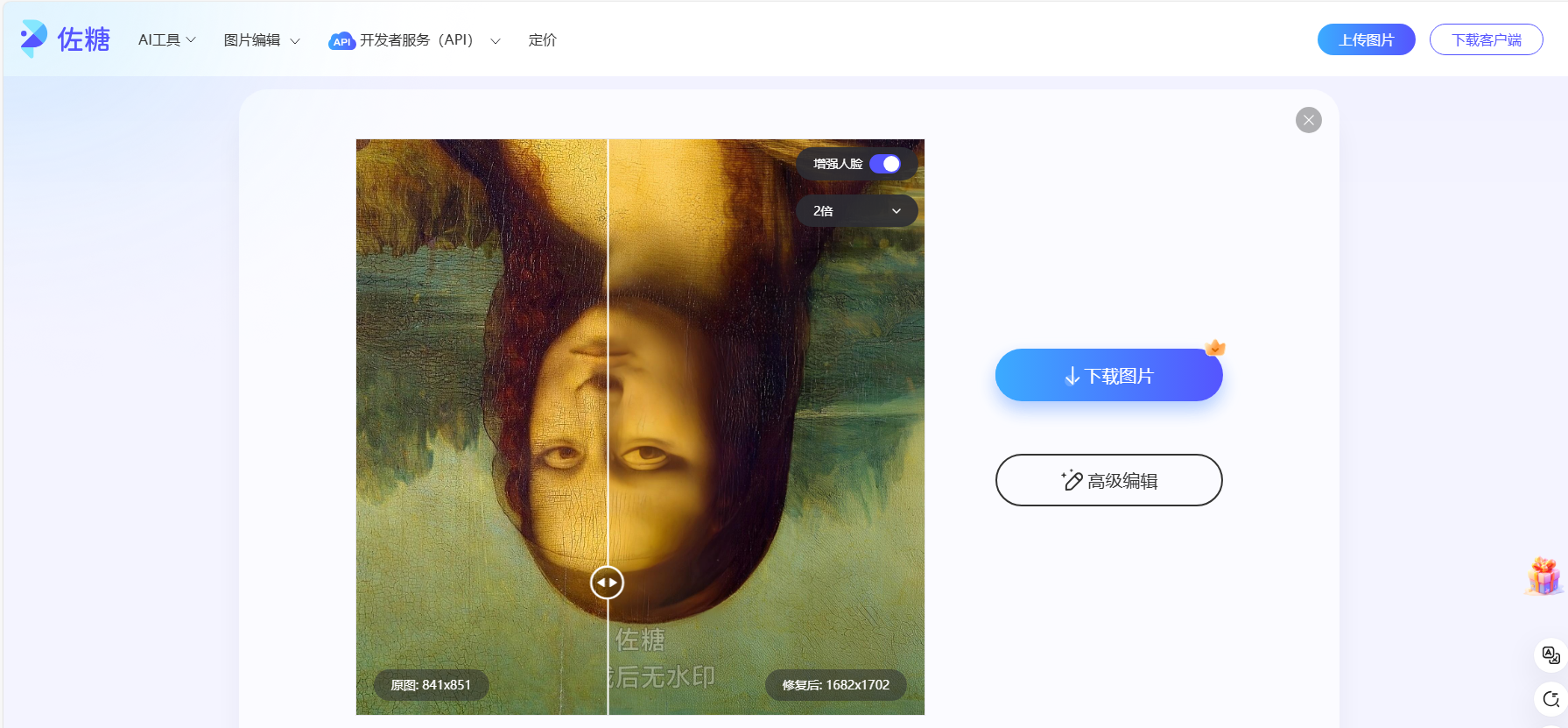Click the language translation icon
Screen dimensions: 1568x728
click(x=1550, y=655)
